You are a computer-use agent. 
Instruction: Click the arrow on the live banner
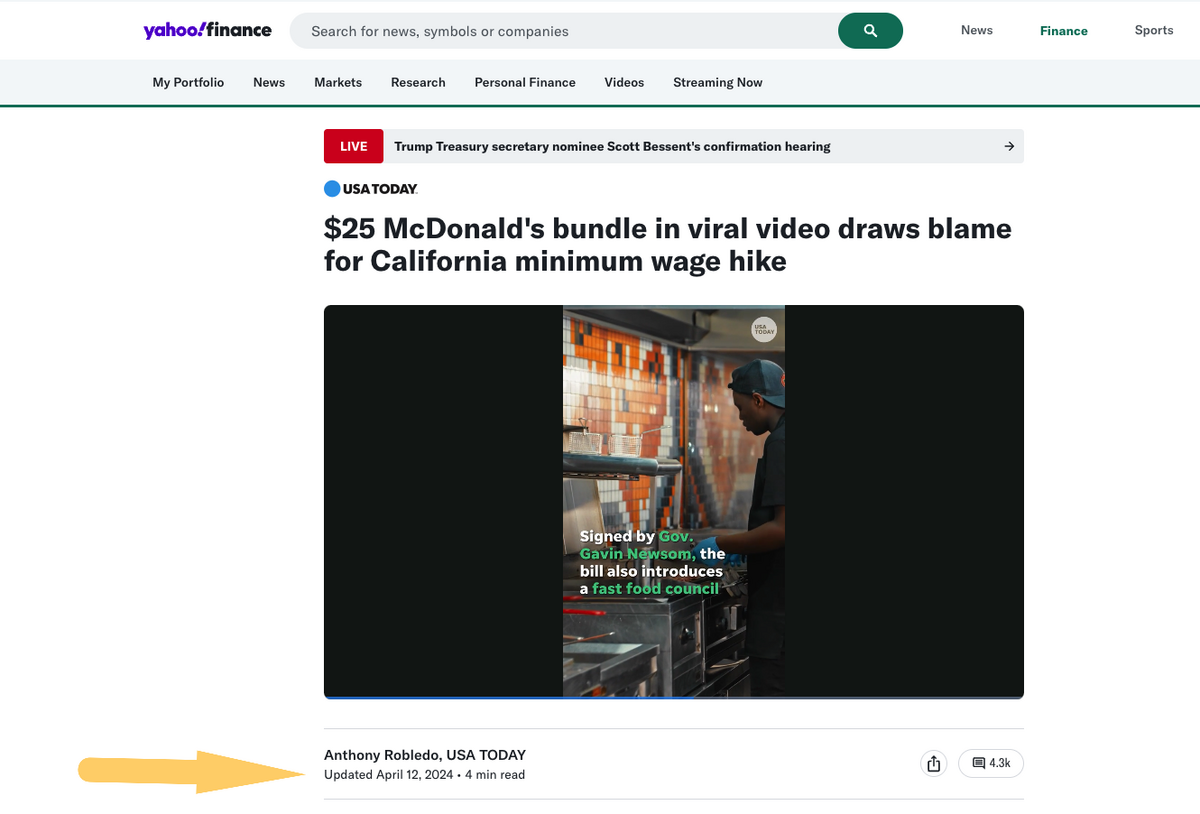click(x=1009, y=146)
